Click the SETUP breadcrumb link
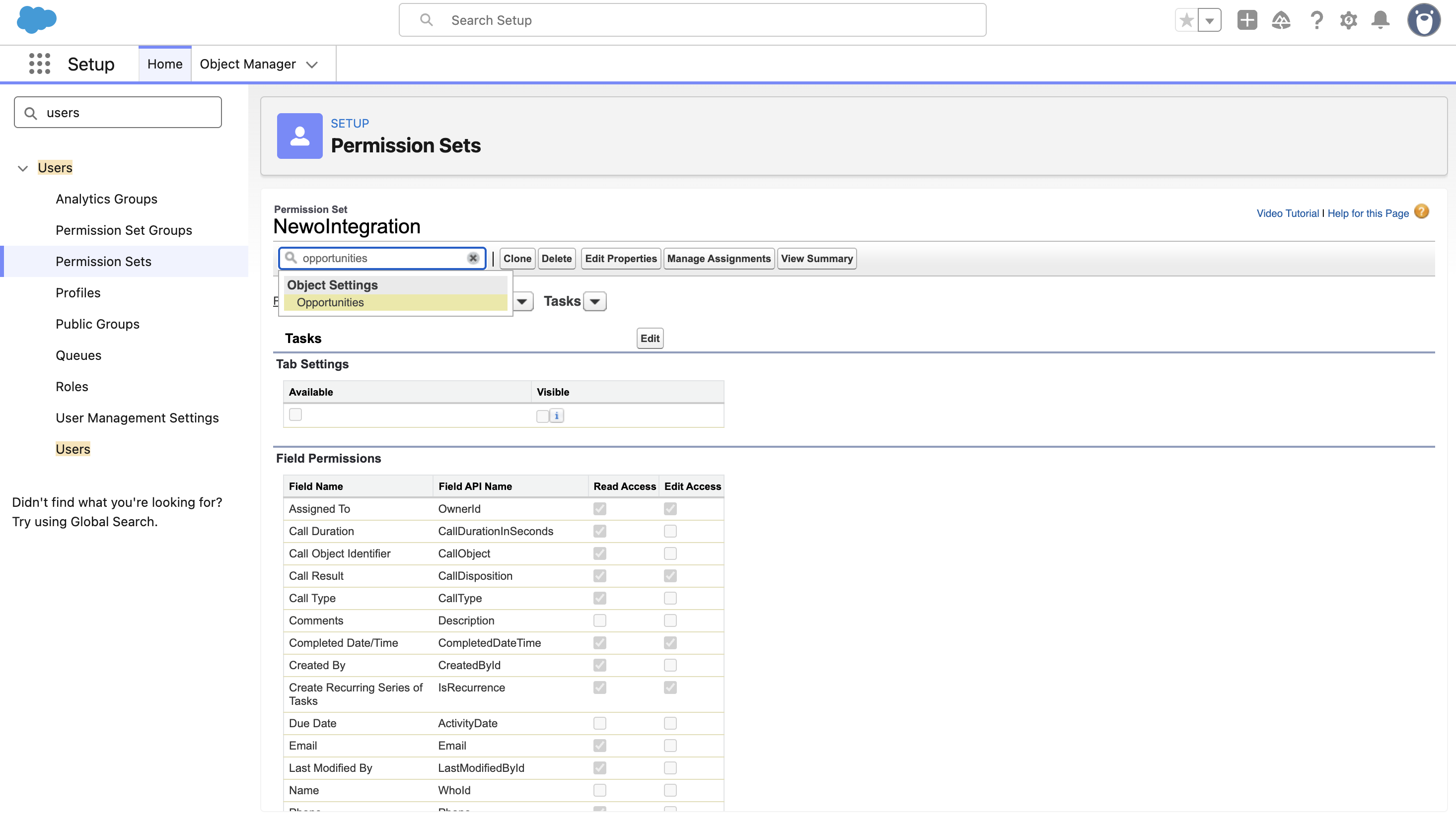 coord(350,124)
